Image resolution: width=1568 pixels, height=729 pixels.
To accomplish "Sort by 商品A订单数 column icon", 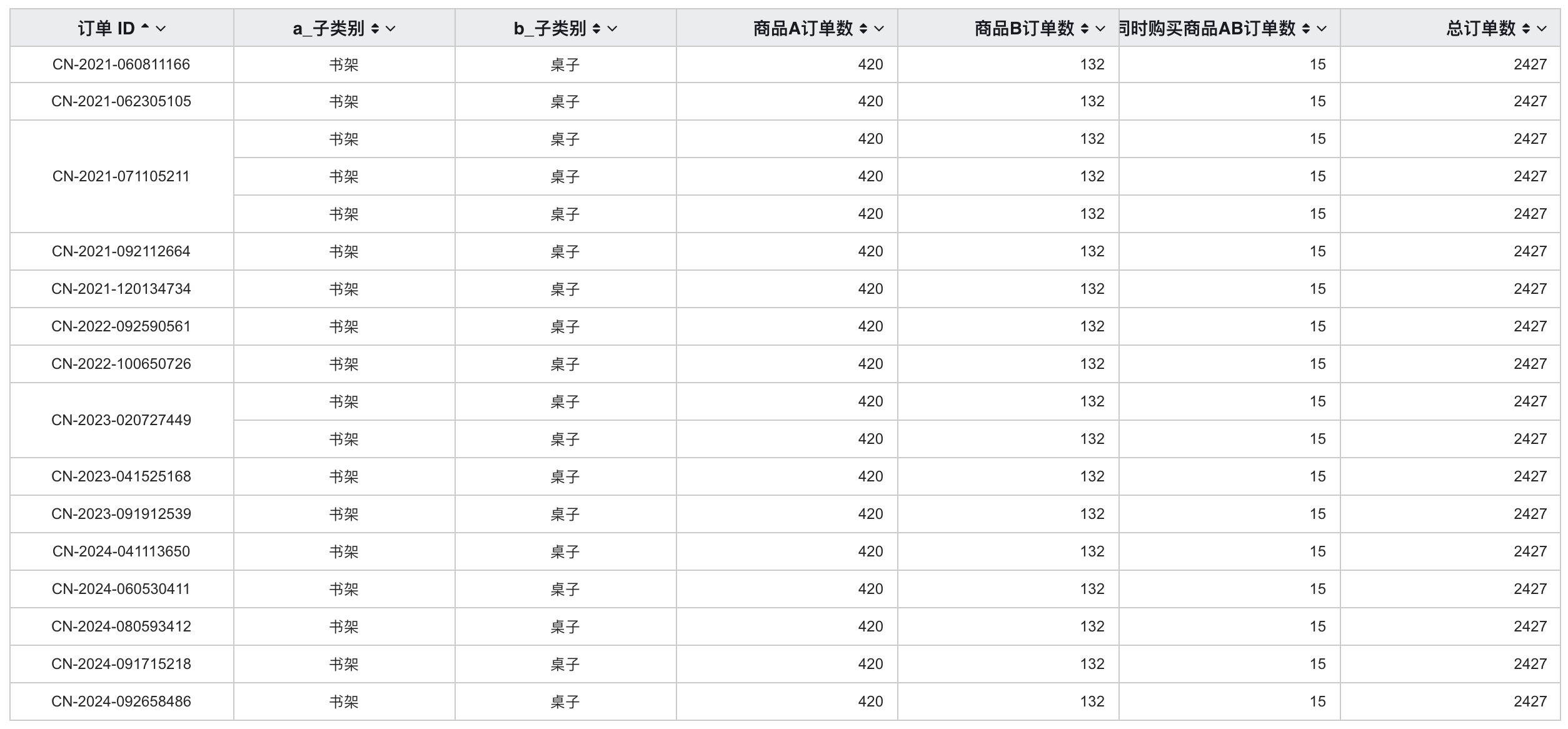I will (863, 28).
